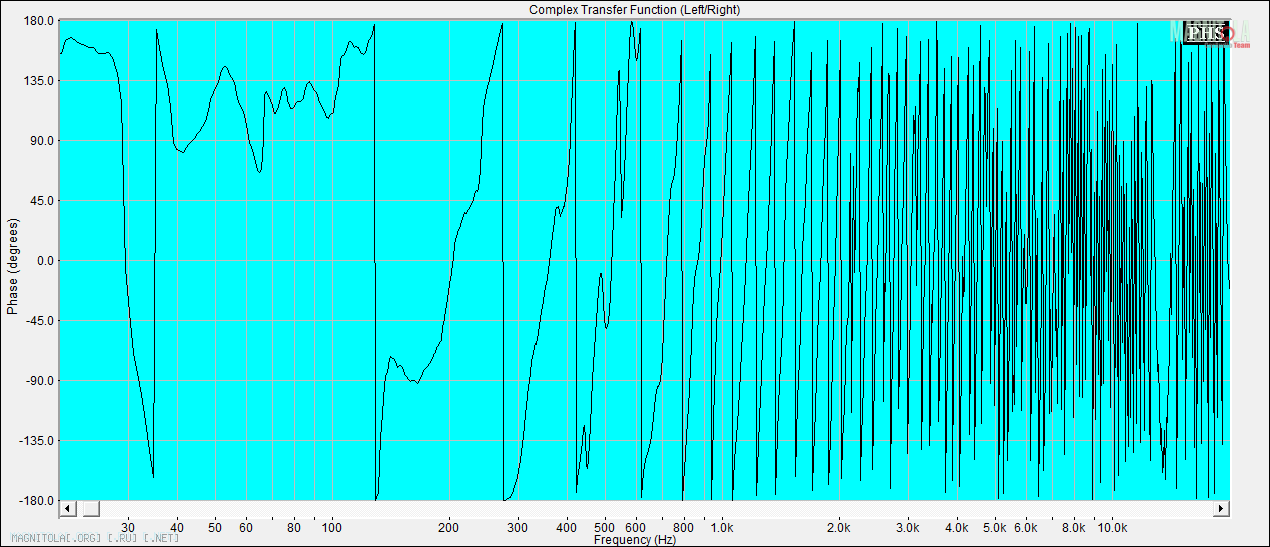Click the '200' Hz frequency tick label
The width and height of the screenshot is (1270, 547).
[449, 527]
